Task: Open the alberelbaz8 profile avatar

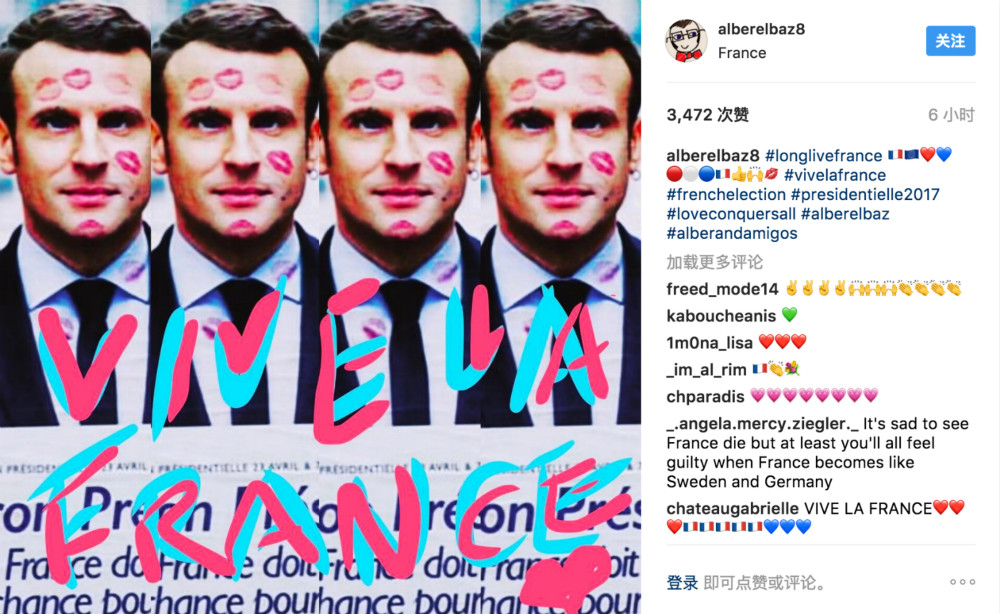Action: [686, 41]
